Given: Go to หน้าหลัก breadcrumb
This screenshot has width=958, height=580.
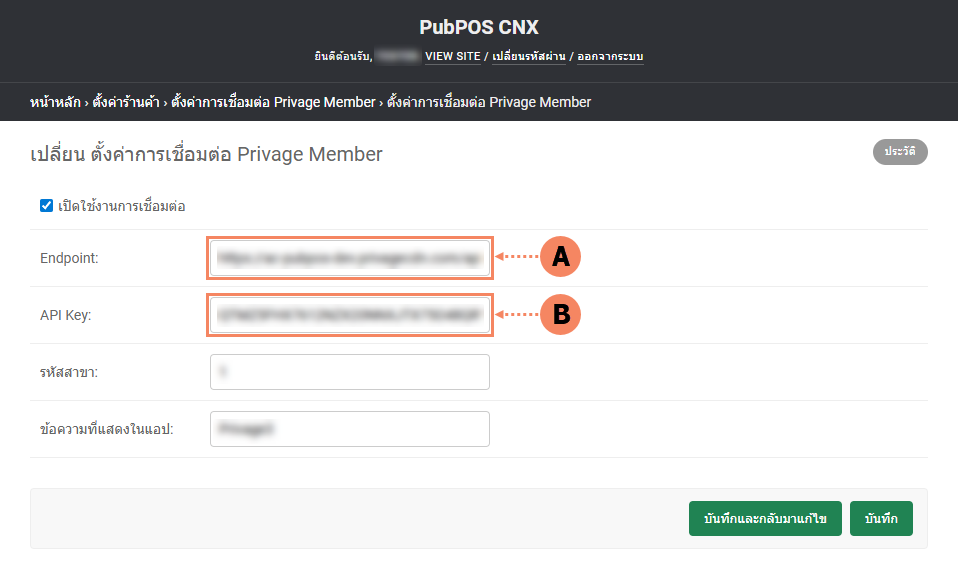Looking at the screenshot, I should (x=55, y=102).
